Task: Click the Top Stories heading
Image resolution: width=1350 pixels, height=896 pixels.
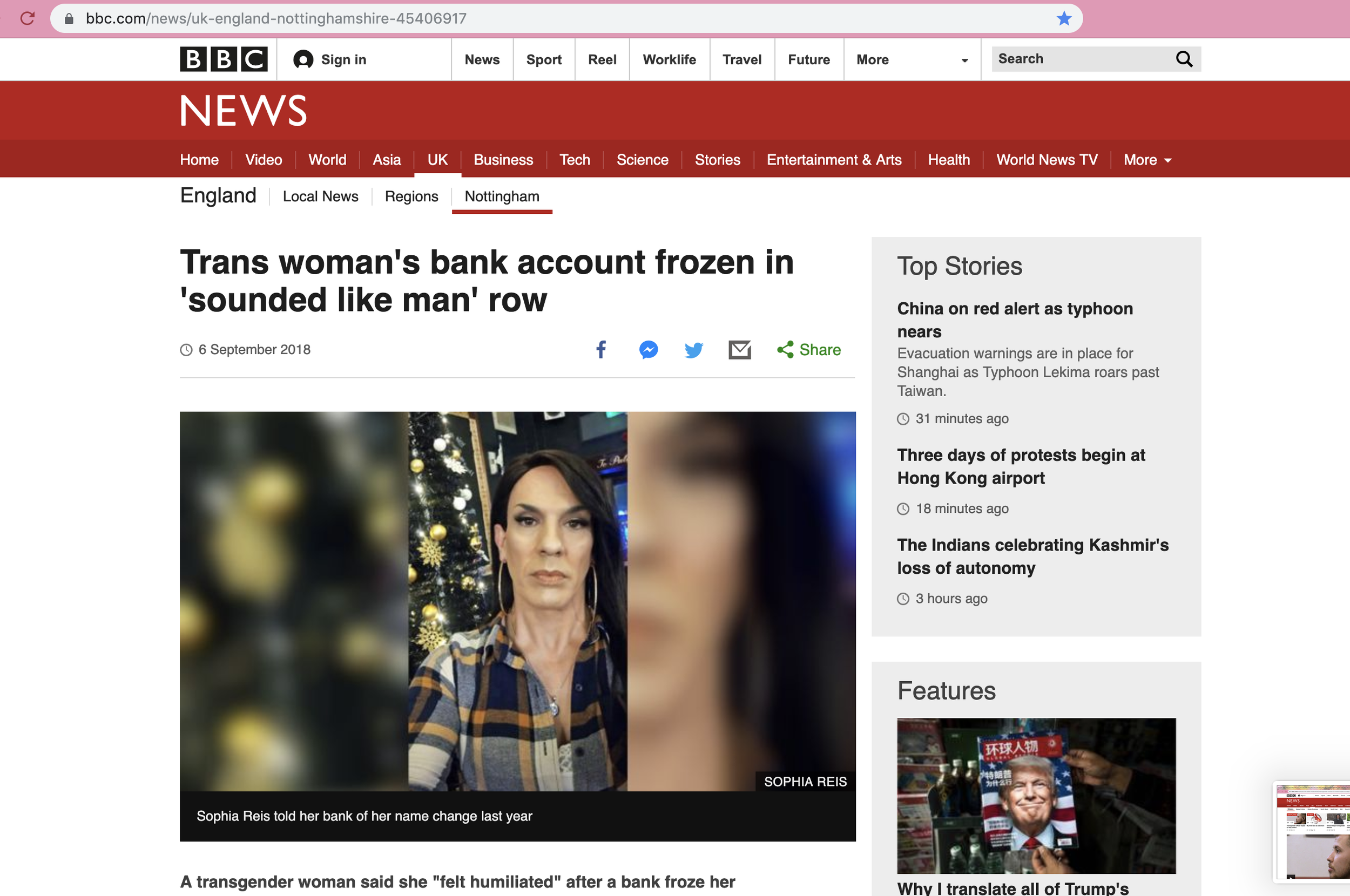Action: point(960,266)
